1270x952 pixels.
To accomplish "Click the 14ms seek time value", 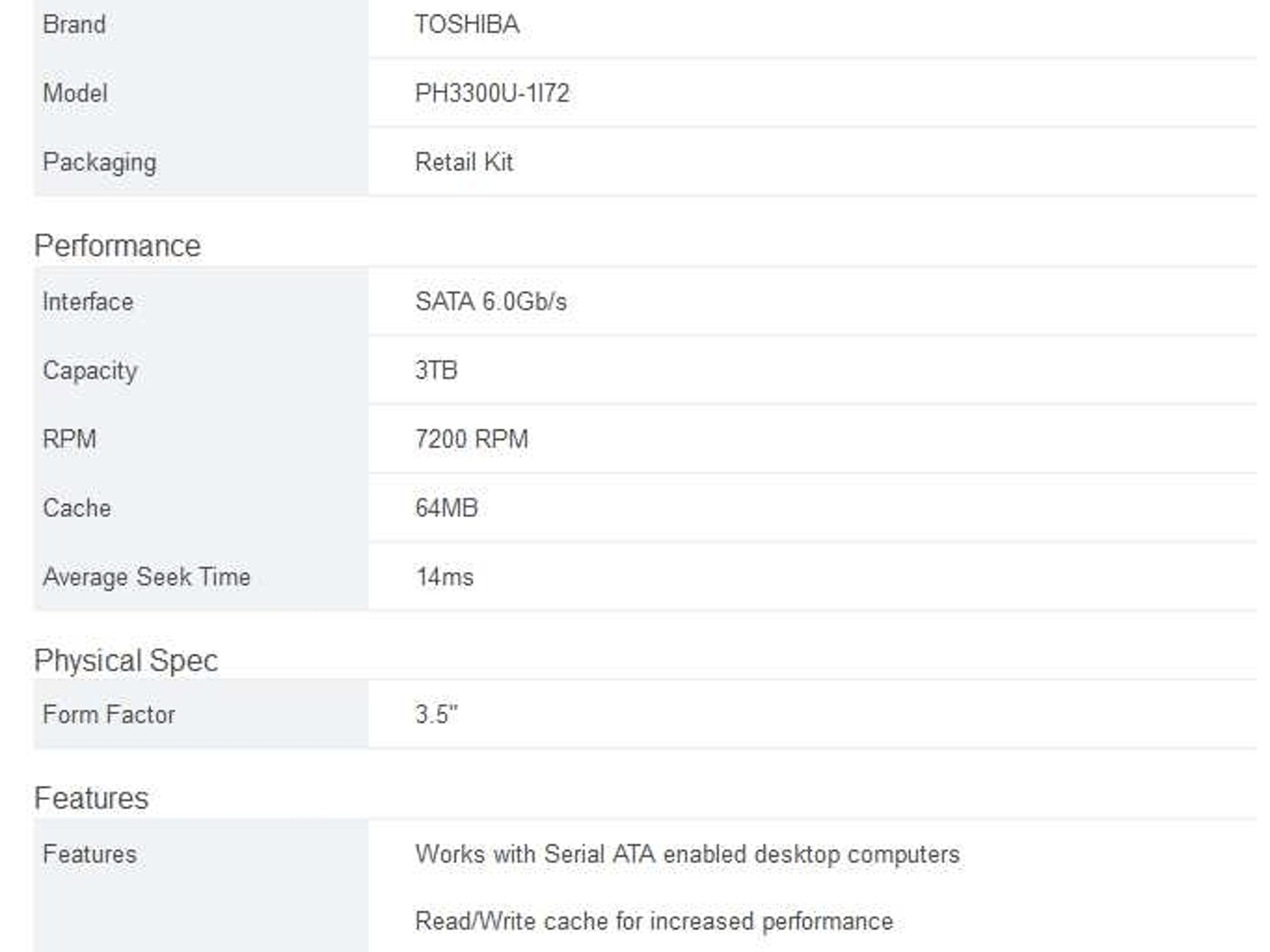I will pyautogui.click(x=444, y=577).
